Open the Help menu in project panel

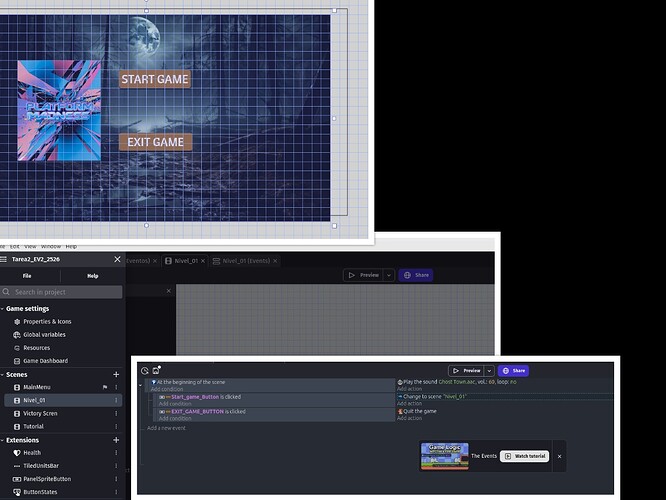[92, 275]
